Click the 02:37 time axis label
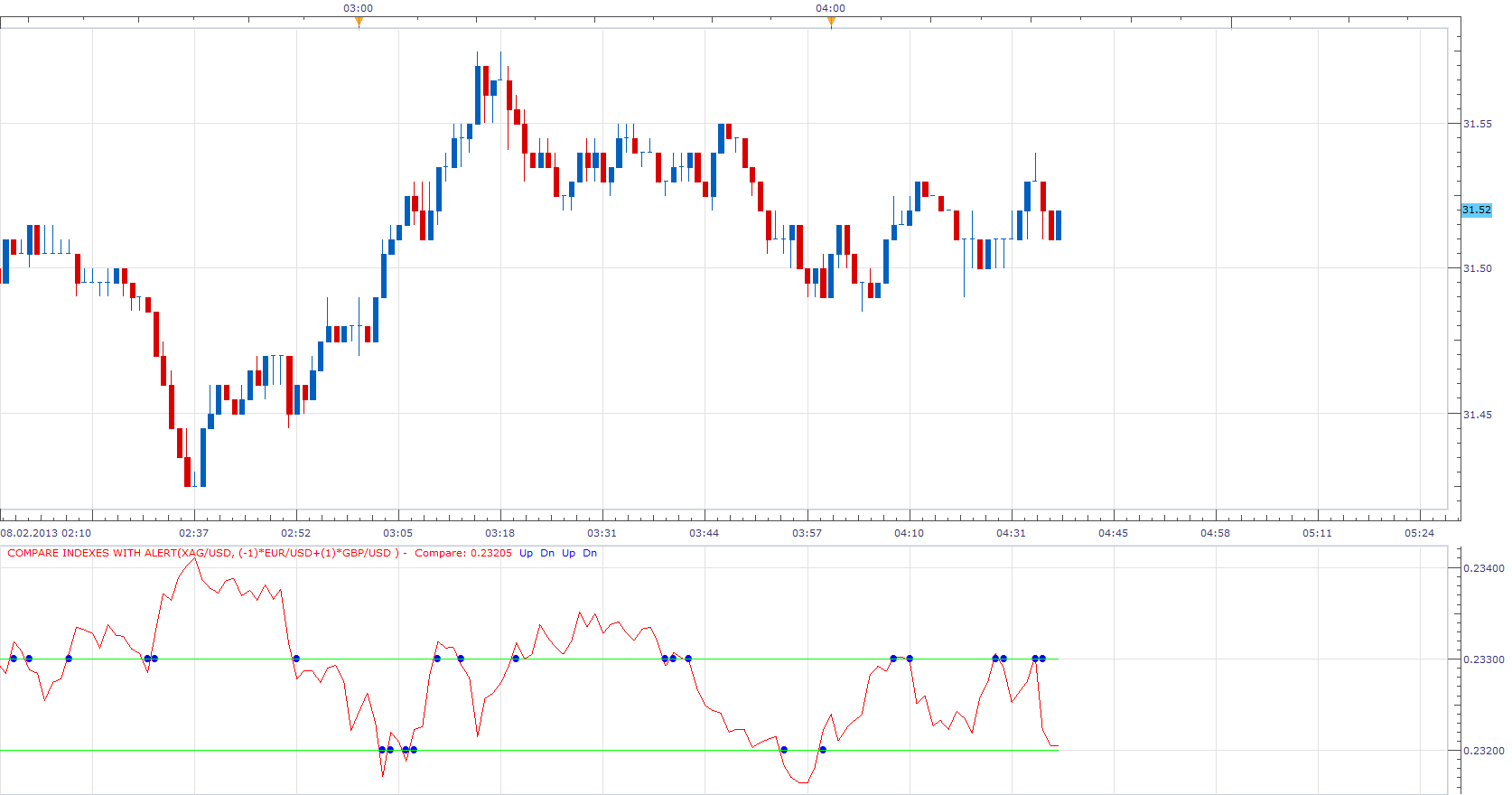The width and height of the screenshot is (1512, 795). click(x=194, y=533)
